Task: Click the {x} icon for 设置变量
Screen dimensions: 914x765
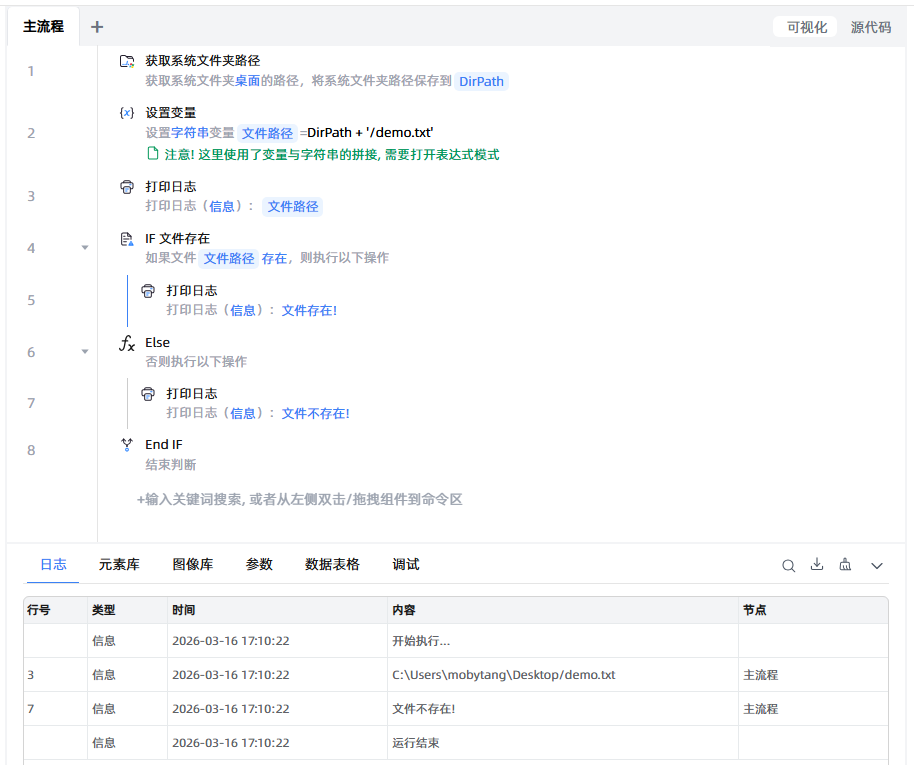Action: (x=127, y=113)
